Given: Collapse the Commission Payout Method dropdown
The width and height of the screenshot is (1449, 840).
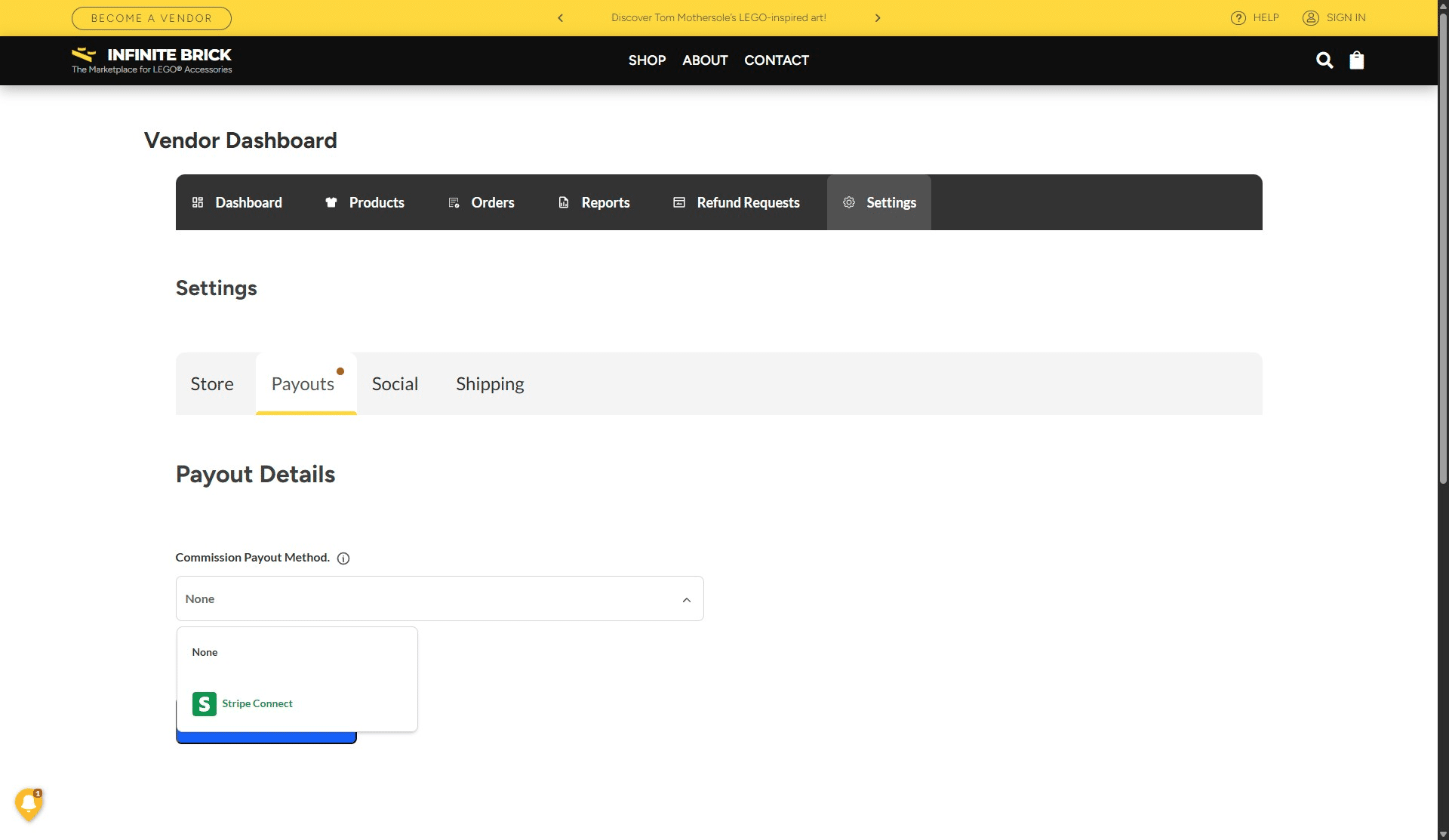Looking at the screenshot, I should (686, 599).
